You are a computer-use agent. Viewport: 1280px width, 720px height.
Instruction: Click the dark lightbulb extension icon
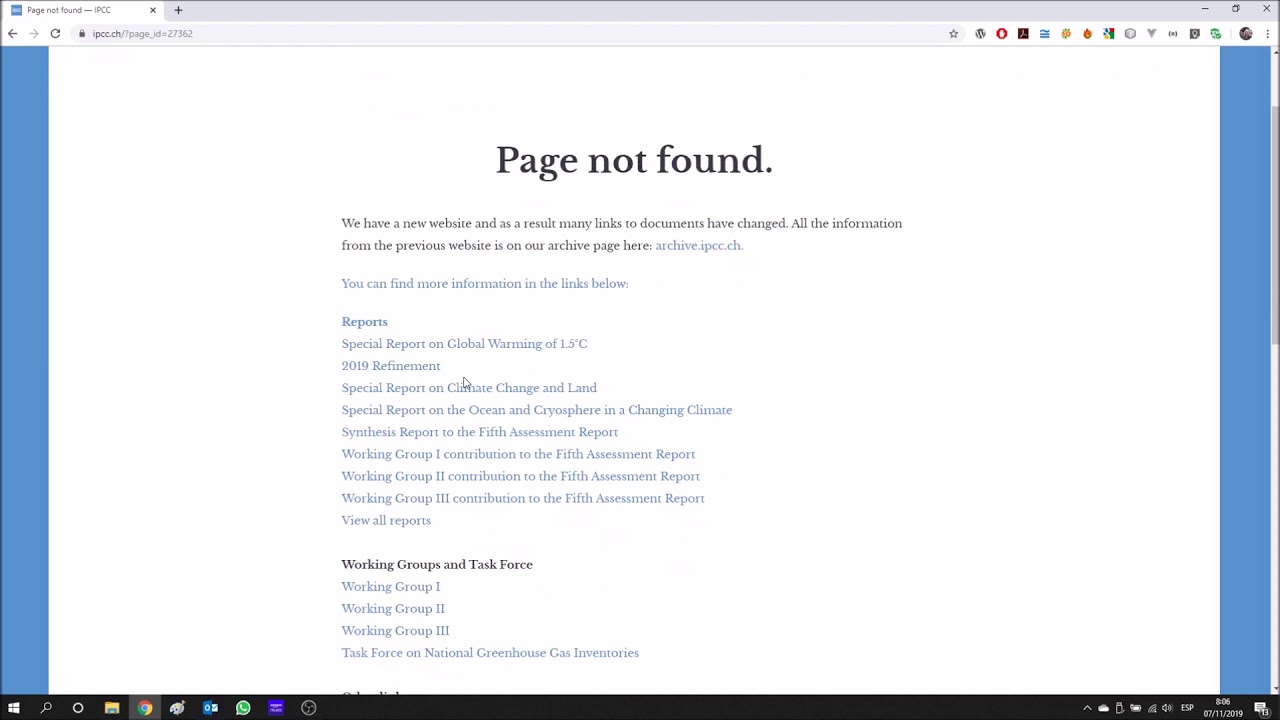pos(1194,34)
